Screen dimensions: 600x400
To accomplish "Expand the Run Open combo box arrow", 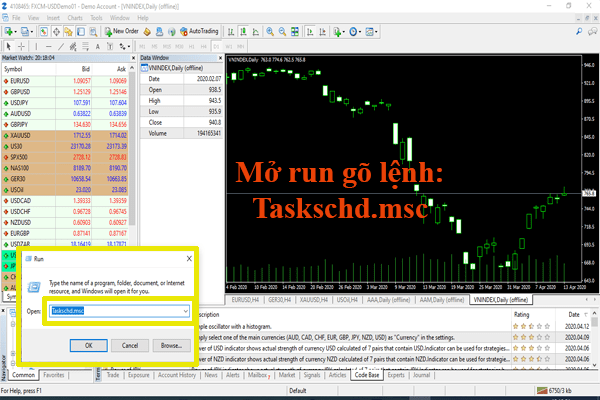I will [185, 311].
